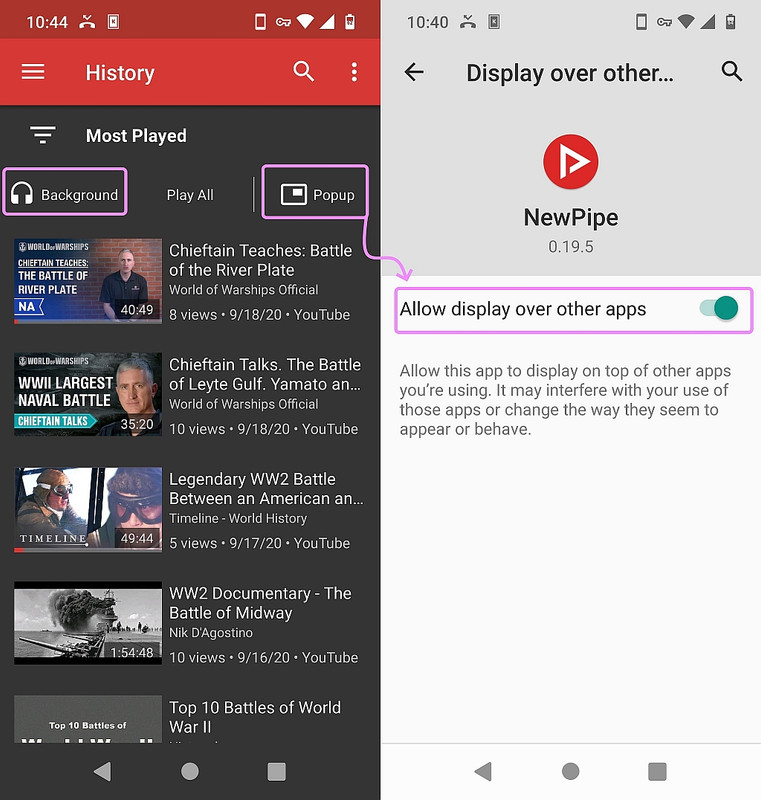Tap the version number 0.19.5
This screenshot has height=800, width=761.
click(x=571, y=247)
